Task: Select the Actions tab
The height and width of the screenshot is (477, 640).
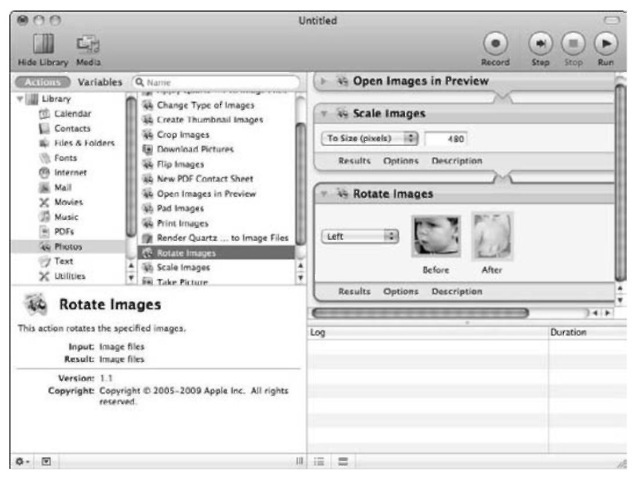Action: 42,82
